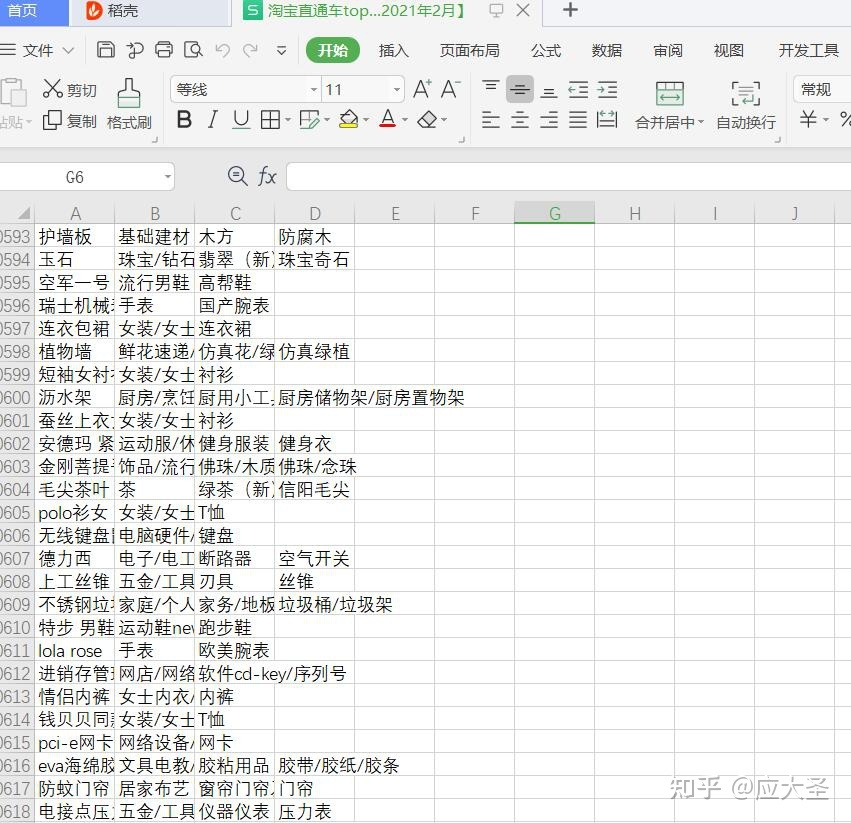Click the eraser clear-format icon

(x=427, y=119)
